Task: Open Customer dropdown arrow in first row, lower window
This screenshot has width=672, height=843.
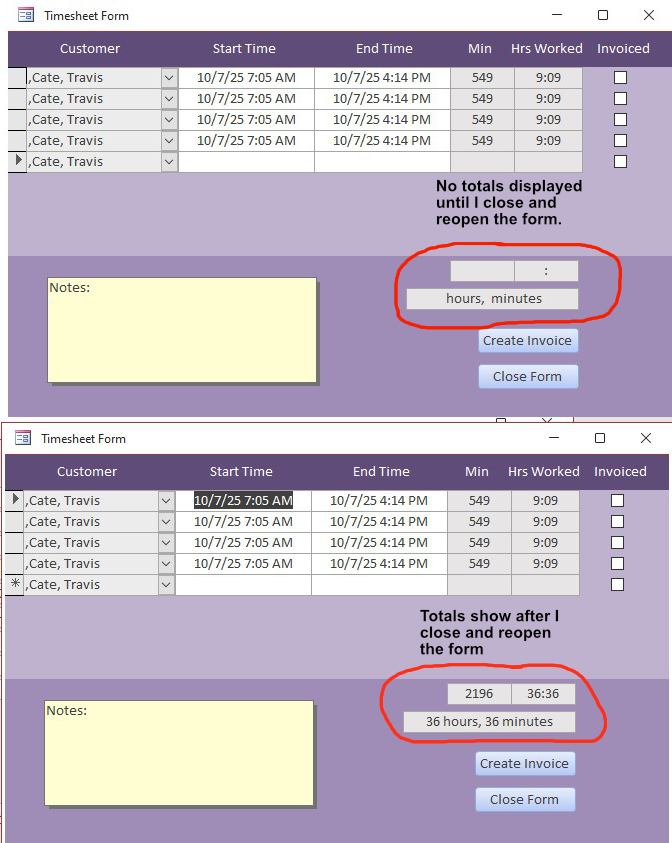Action: click(x=166, y=501)
